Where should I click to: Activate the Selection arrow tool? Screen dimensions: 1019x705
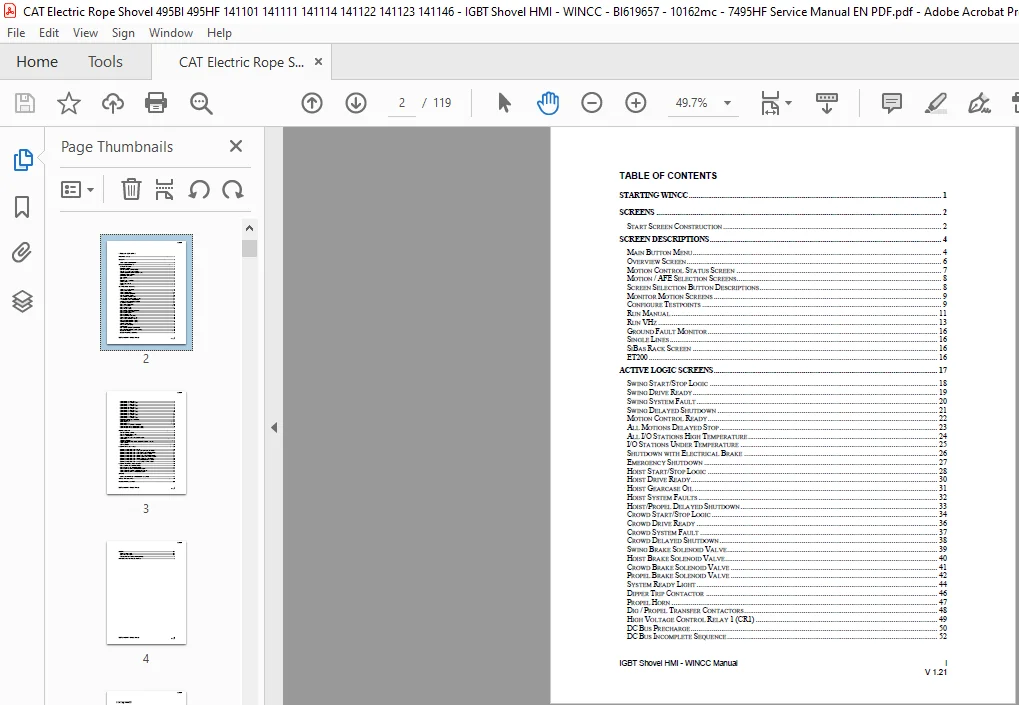(x=504, y=103)
